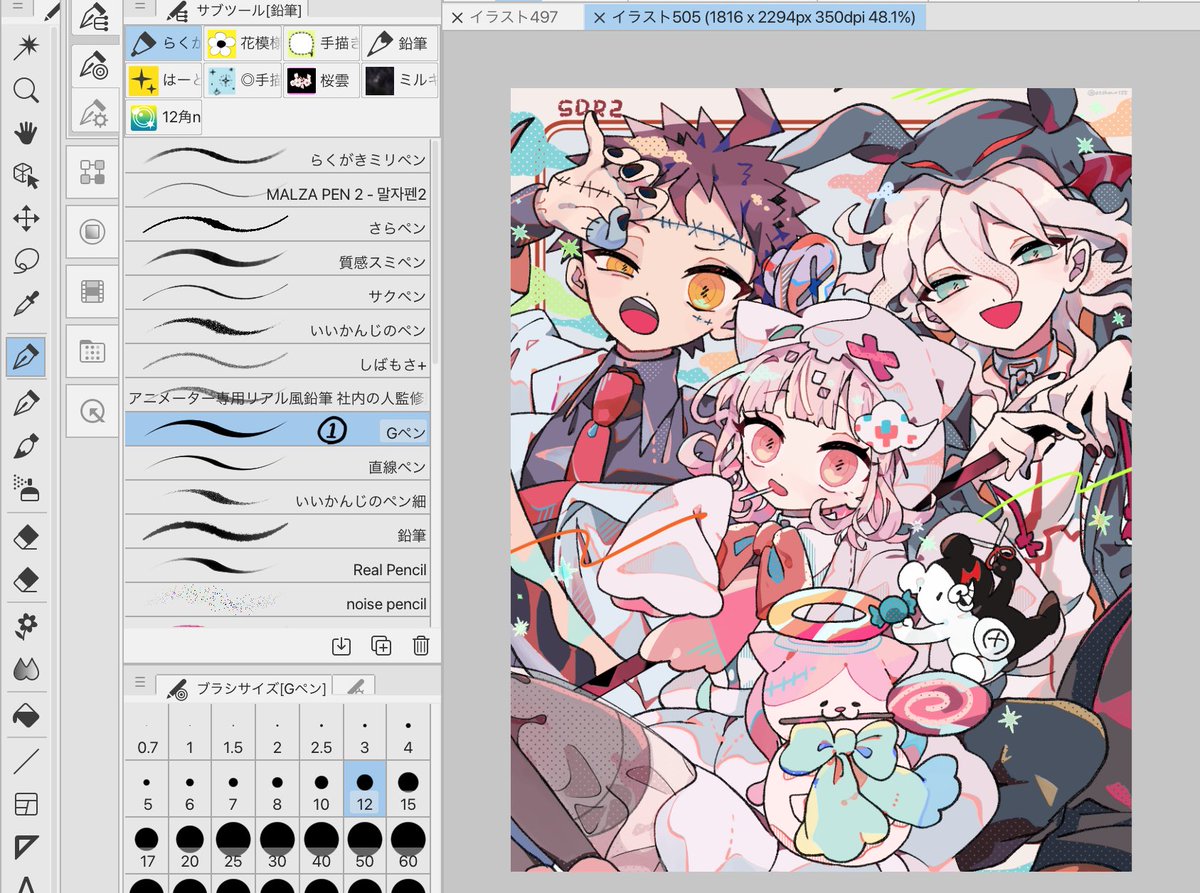Select the 手描き sub tool group
1200x893 pixels.
tap(321, 43)
